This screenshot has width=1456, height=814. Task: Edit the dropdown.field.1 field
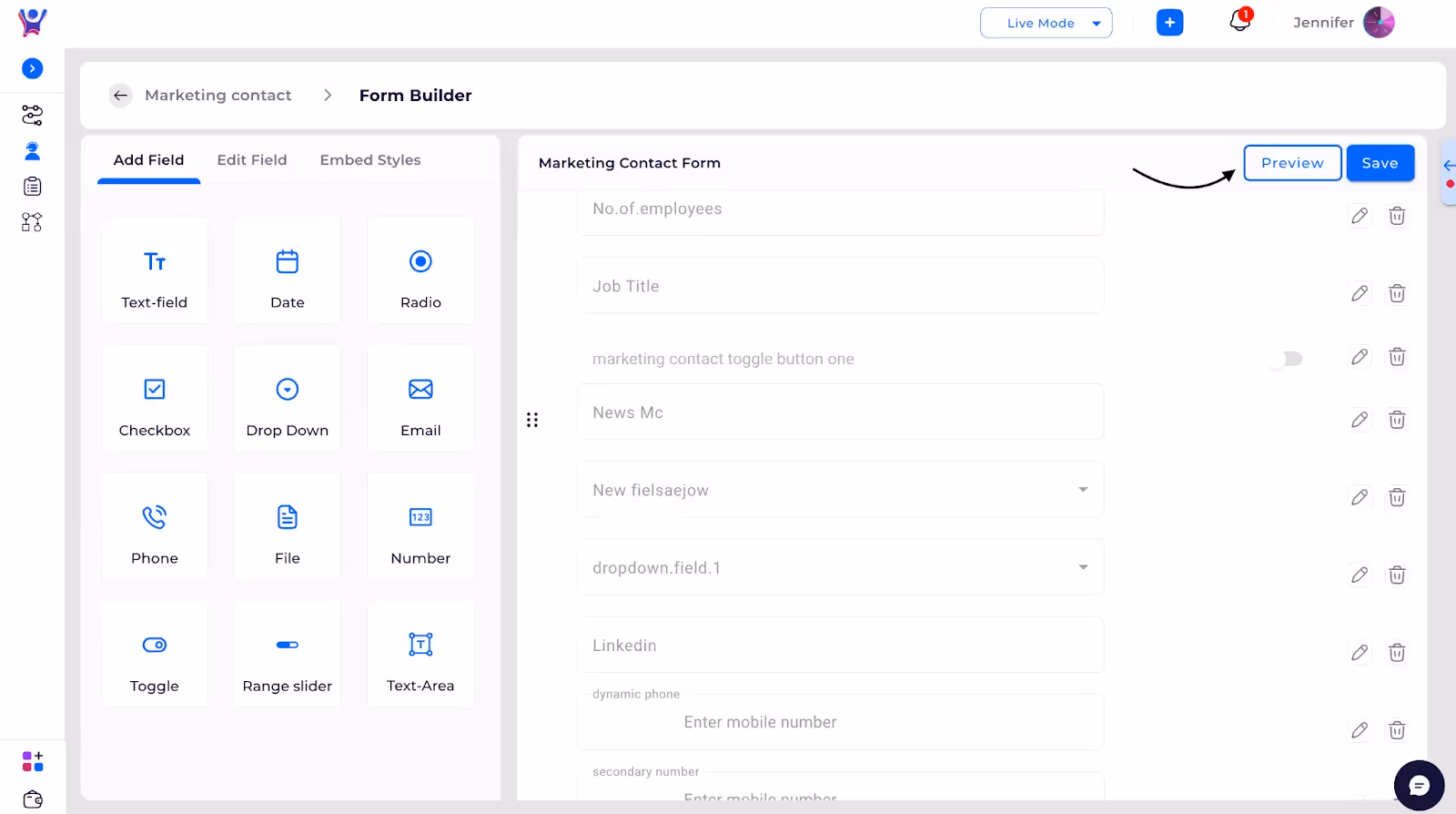(x=1360, y=575)
